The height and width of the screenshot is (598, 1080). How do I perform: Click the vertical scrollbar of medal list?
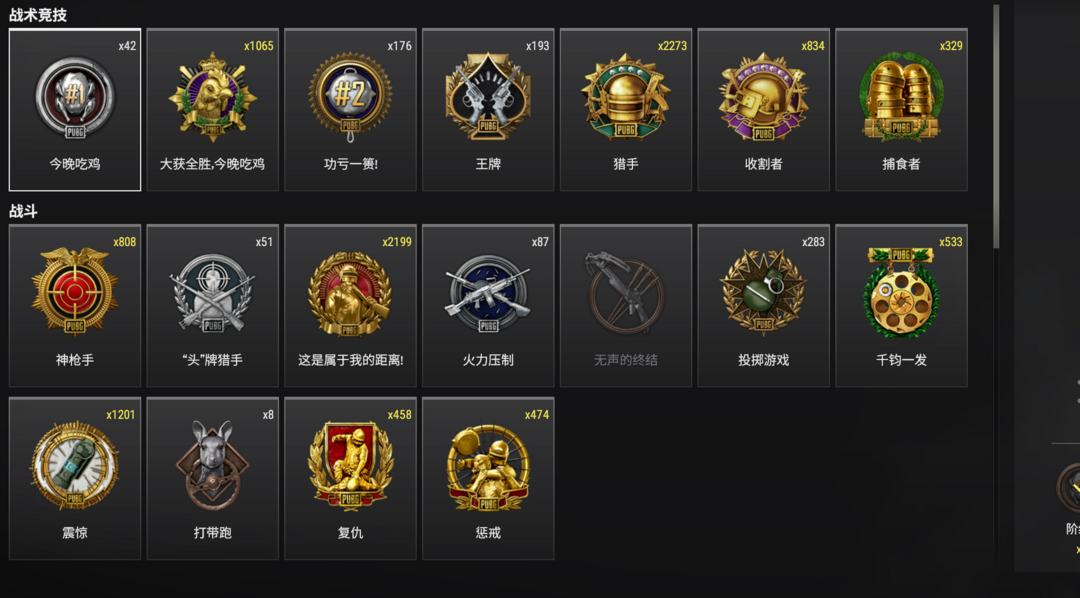(996, 127)
